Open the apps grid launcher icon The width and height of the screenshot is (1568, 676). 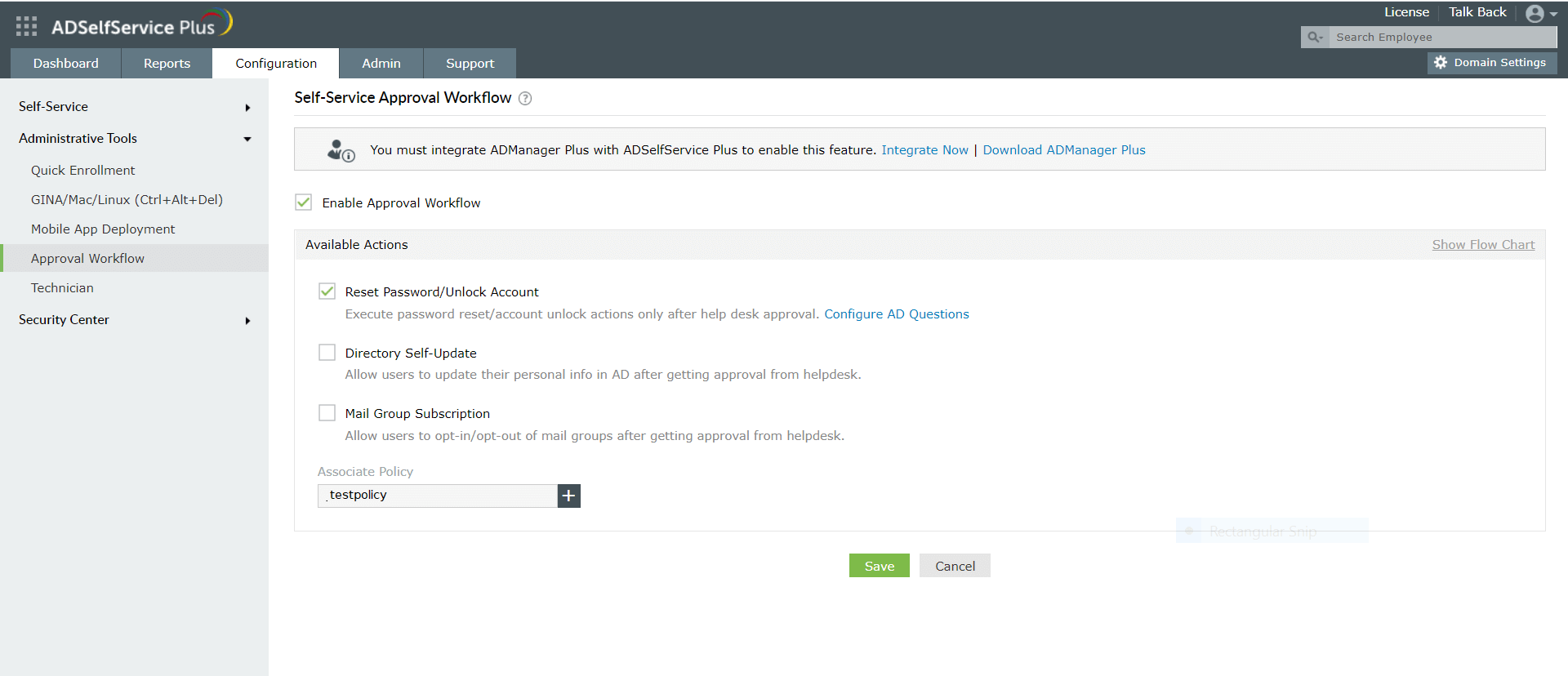coord(26,26)
